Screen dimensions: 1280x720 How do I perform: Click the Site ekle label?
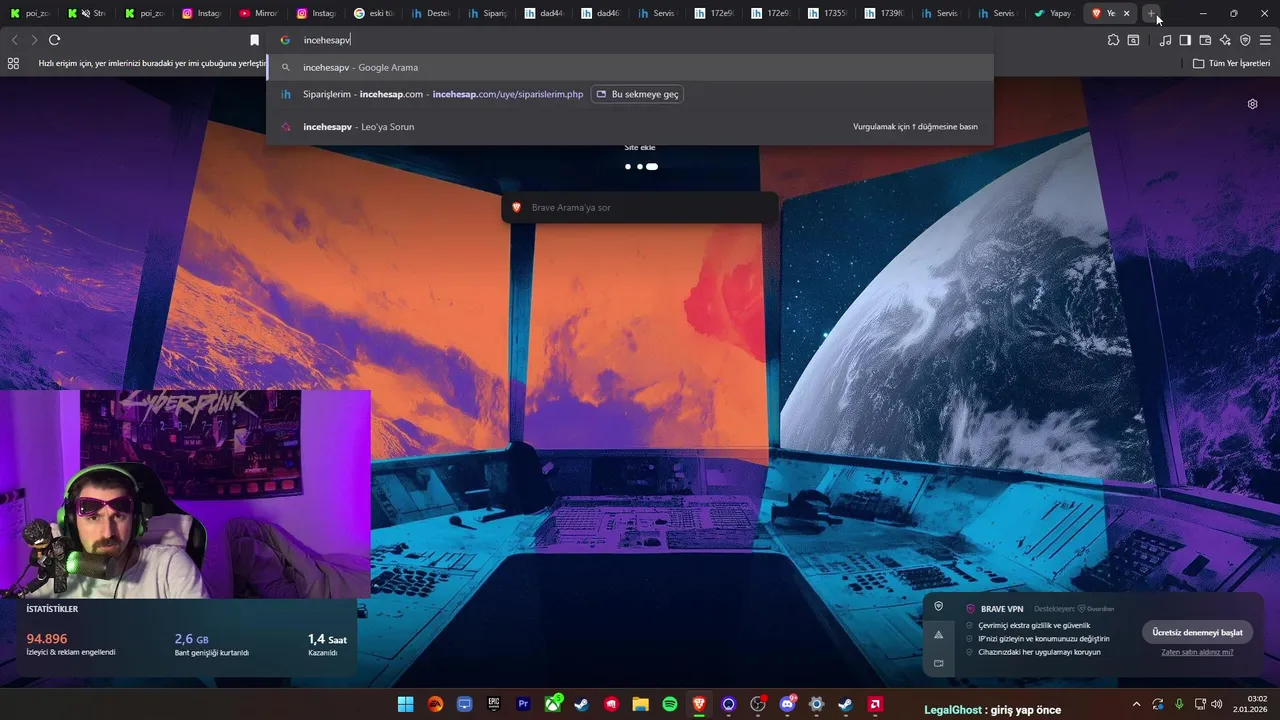(640, 148)
